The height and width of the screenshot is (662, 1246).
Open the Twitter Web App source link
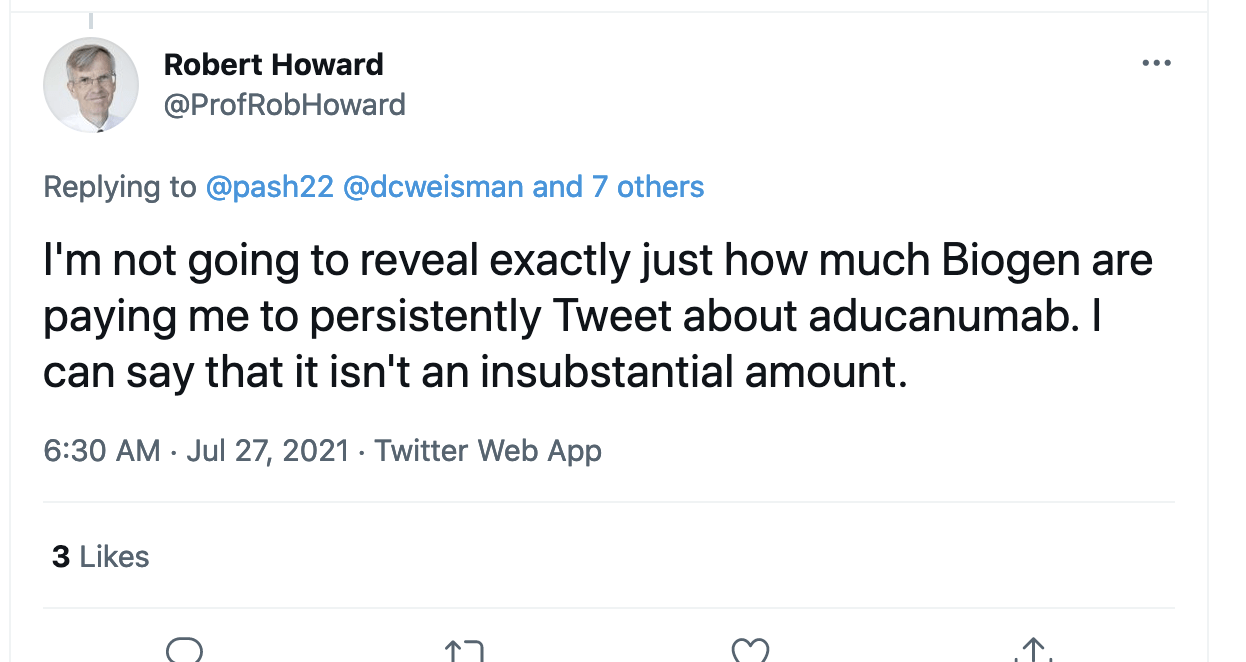click(488, 450)
